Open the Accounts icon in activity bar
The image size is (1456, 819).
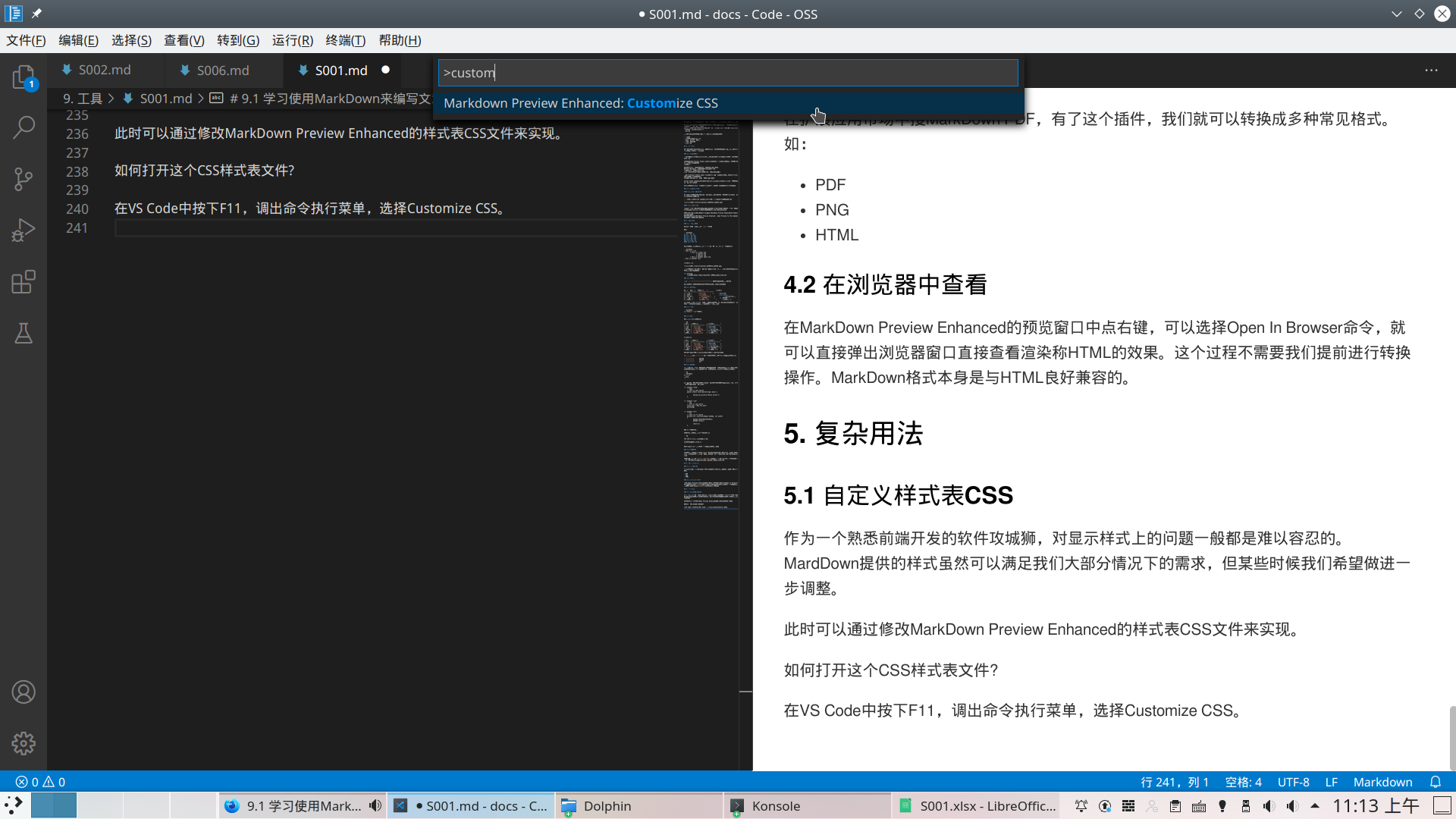point(24,692)
